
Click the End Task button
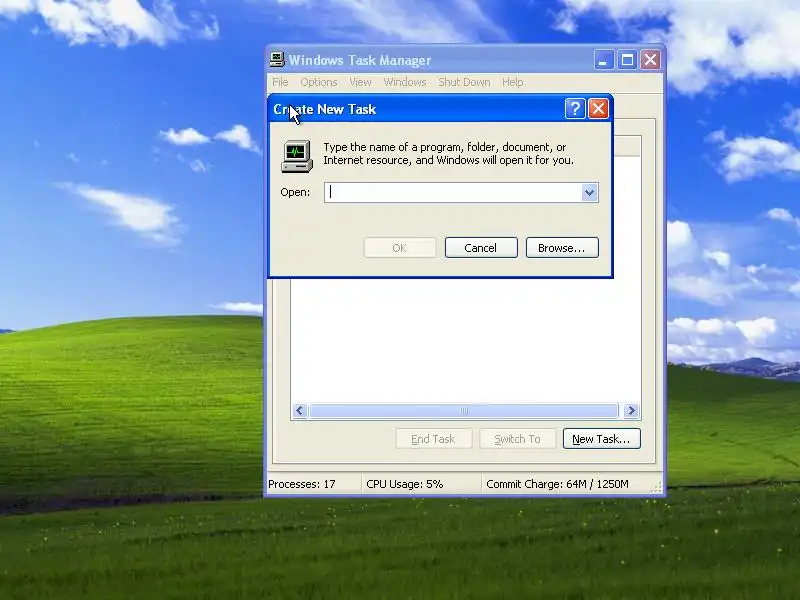[434, 439]
